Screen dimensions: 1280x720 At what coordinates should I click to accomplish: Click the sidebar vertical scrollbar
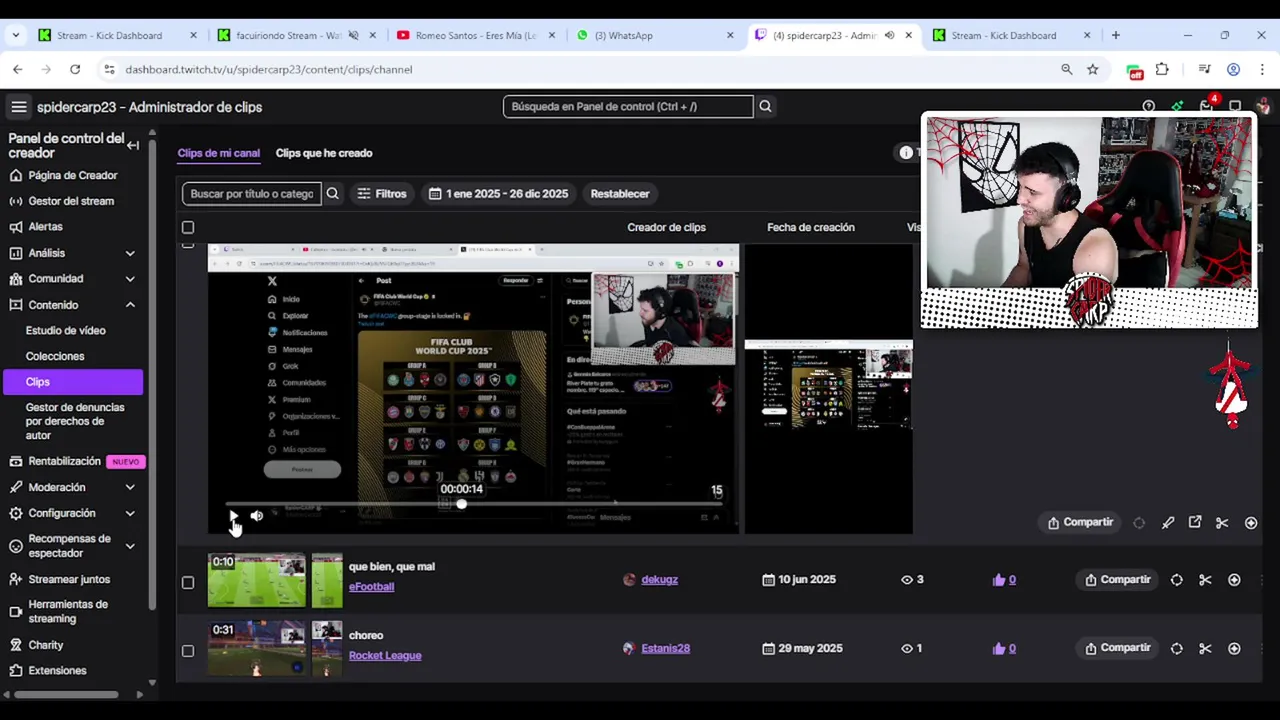(x=152, y=375)
